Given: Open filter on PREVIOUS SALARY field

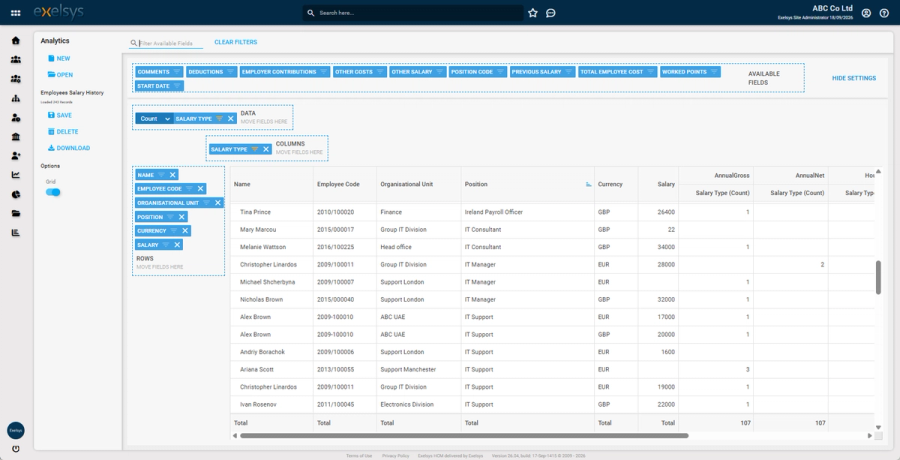Looking at the screenshot, I should point(569,72).
